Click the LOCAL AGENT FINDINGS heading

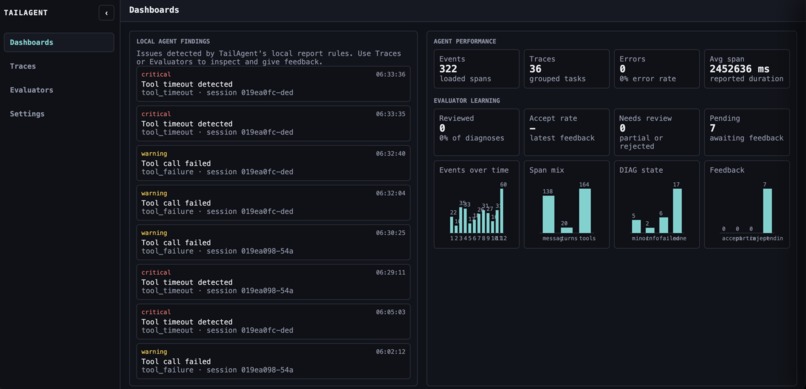point(173,41)
